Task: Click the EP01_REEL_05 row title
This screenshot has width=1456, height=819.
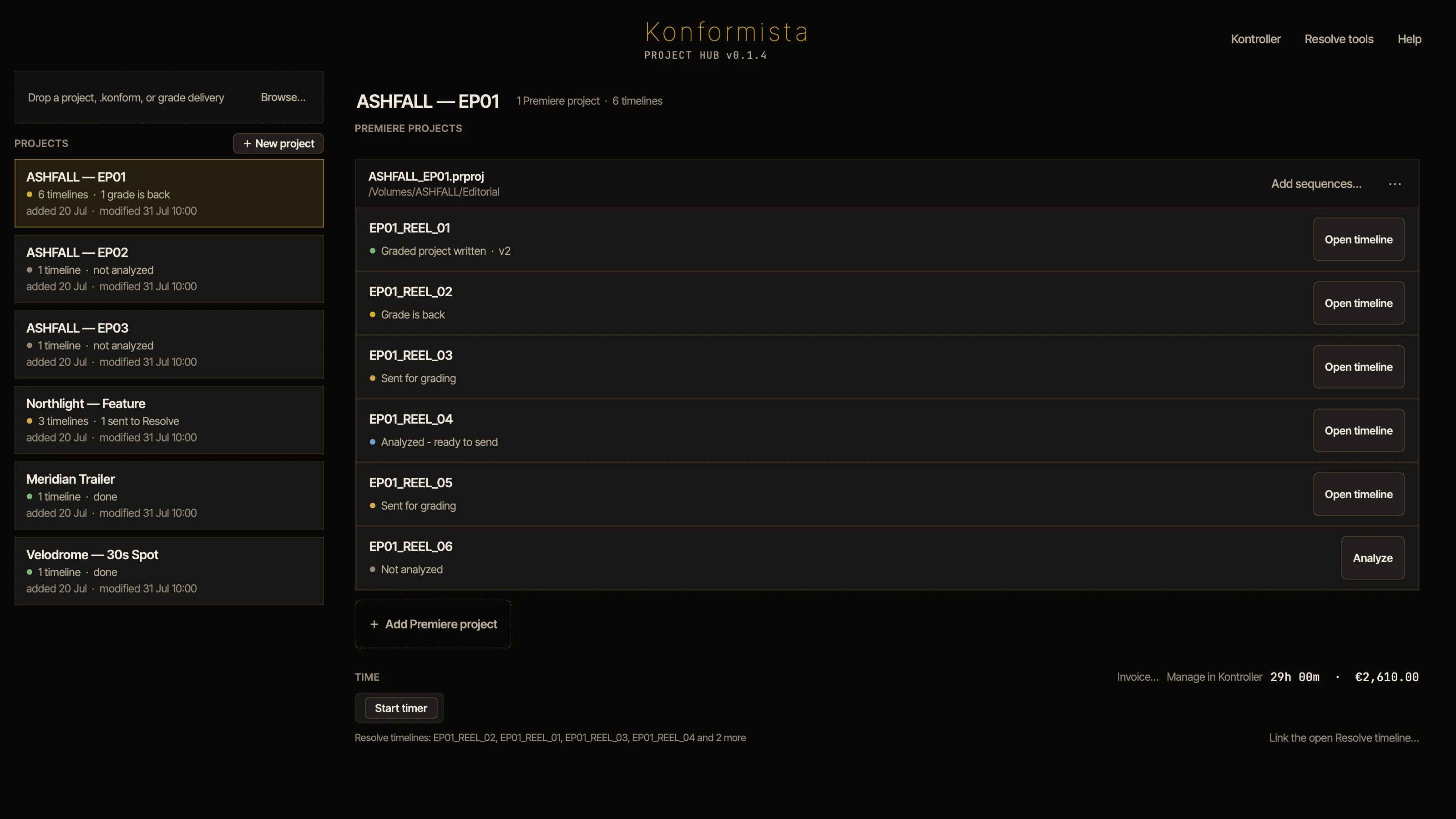Action: tap(410, 483)
